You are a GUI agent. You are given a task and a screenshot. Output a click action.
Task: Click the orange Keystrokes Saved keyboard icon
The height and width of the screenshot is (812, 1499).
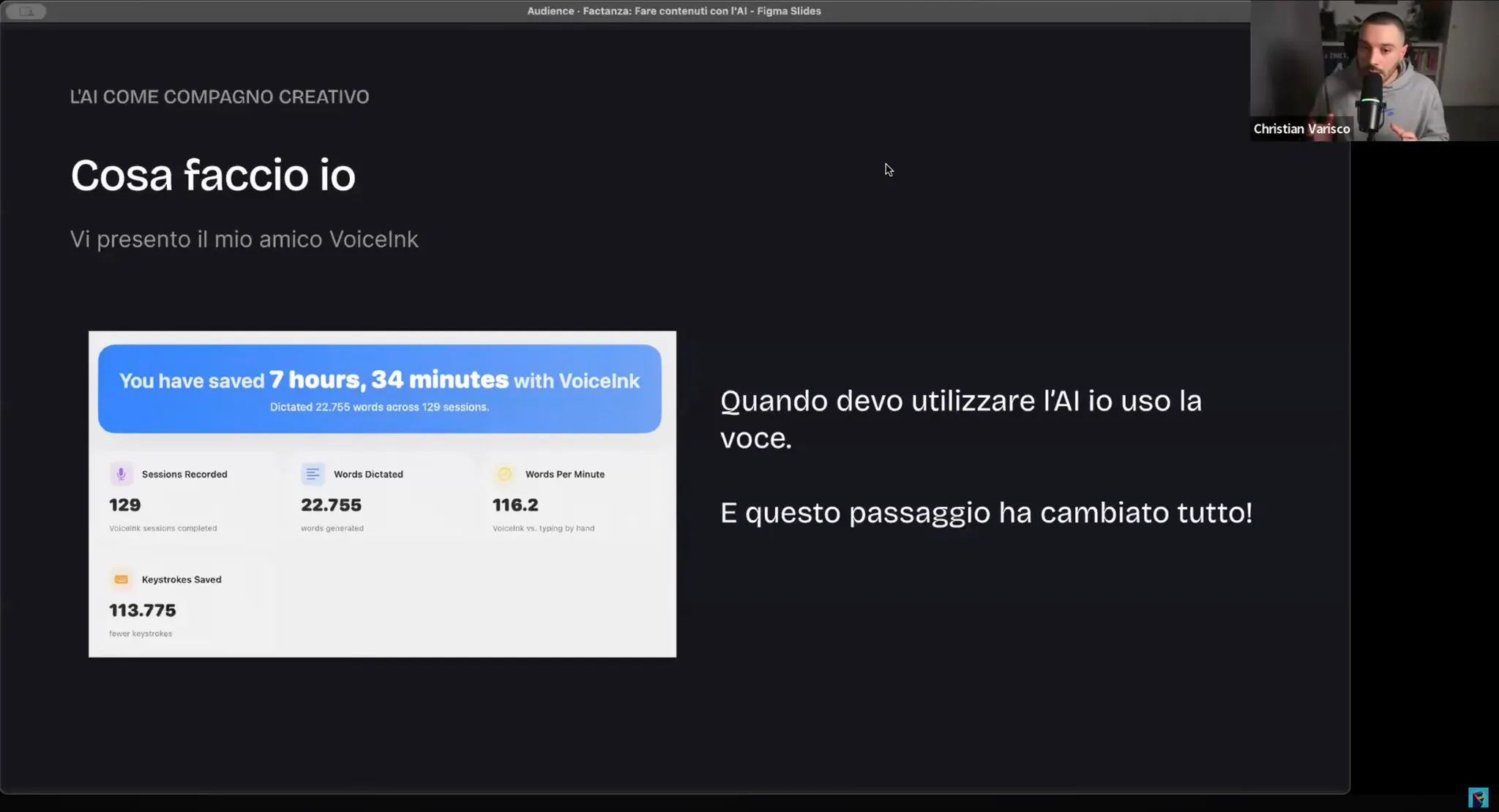point(122,579)
